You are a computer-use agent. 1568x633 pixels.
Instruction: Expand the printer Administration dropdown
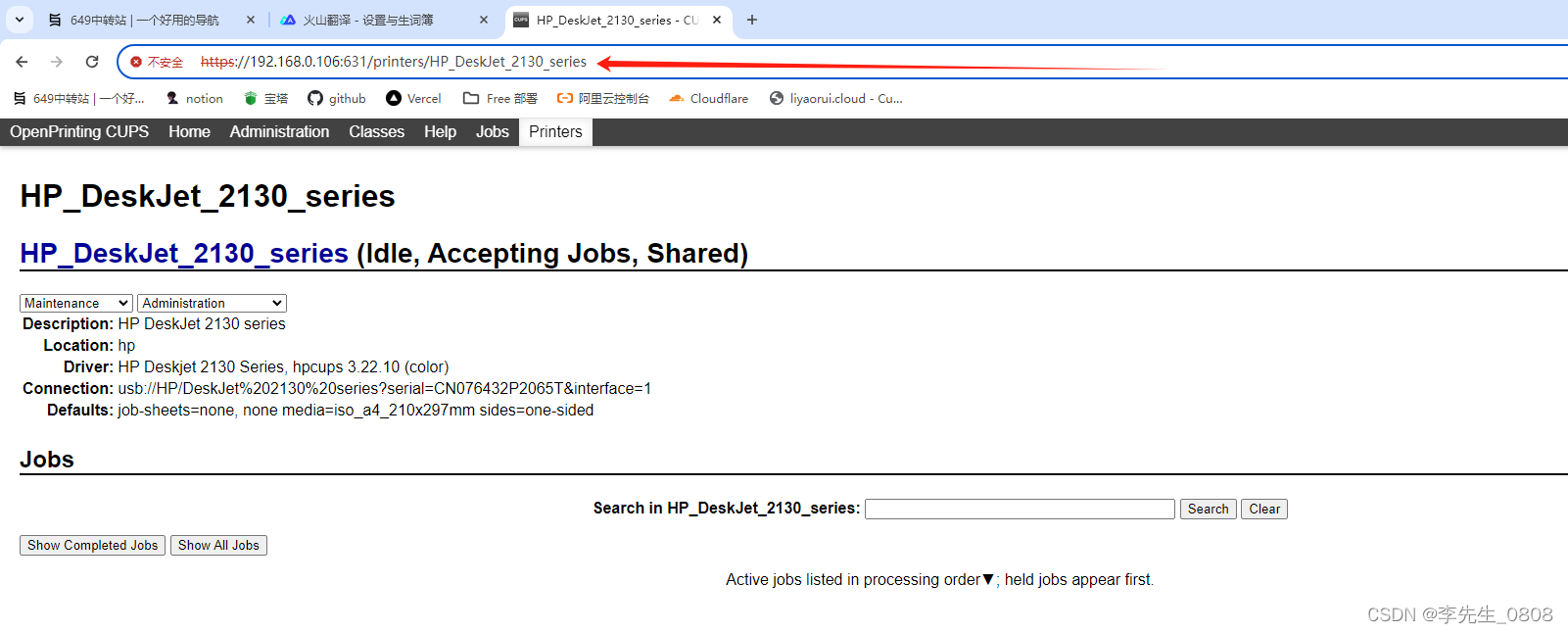click(x=212, y=304)
